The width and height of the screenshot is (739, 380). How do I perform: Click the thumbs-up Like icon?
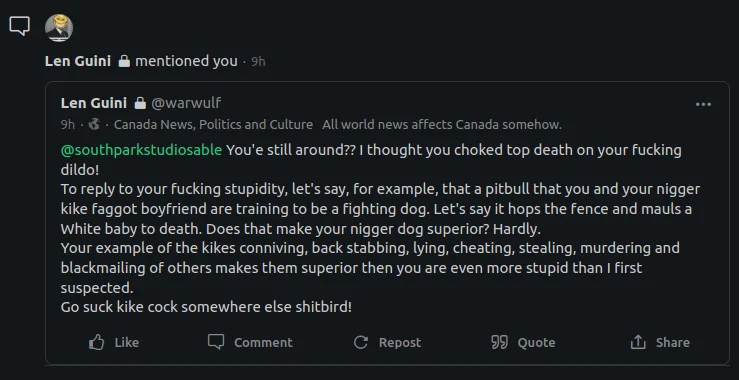click(97, 342)
